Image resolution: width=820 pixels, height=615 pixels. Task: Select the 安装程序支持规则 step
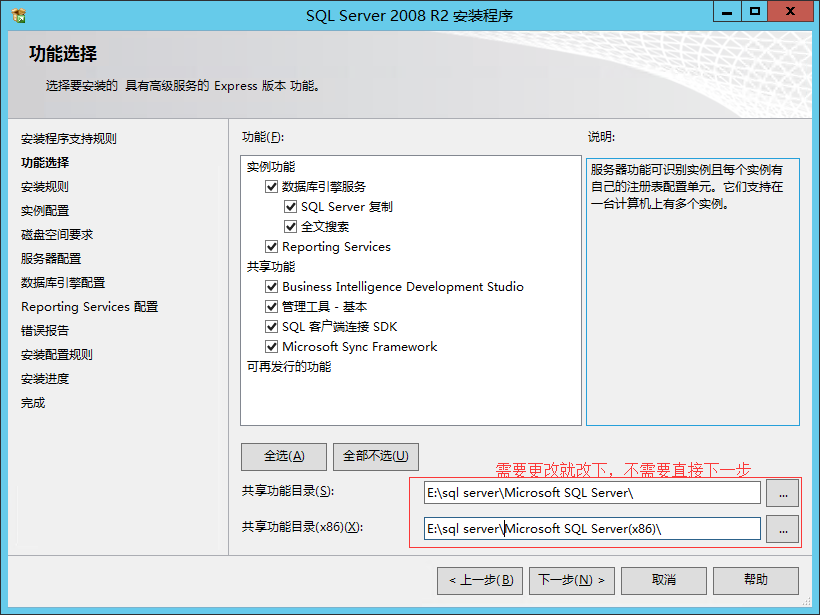pyautogui.click(x=69, y=139)
